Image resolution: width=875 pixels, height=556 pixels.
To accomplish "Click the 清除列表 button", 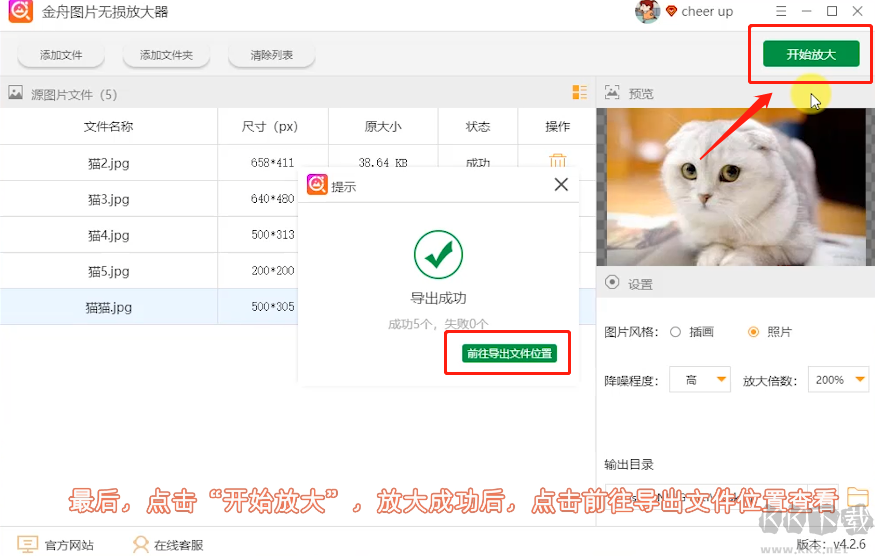I will pos(272,55).
